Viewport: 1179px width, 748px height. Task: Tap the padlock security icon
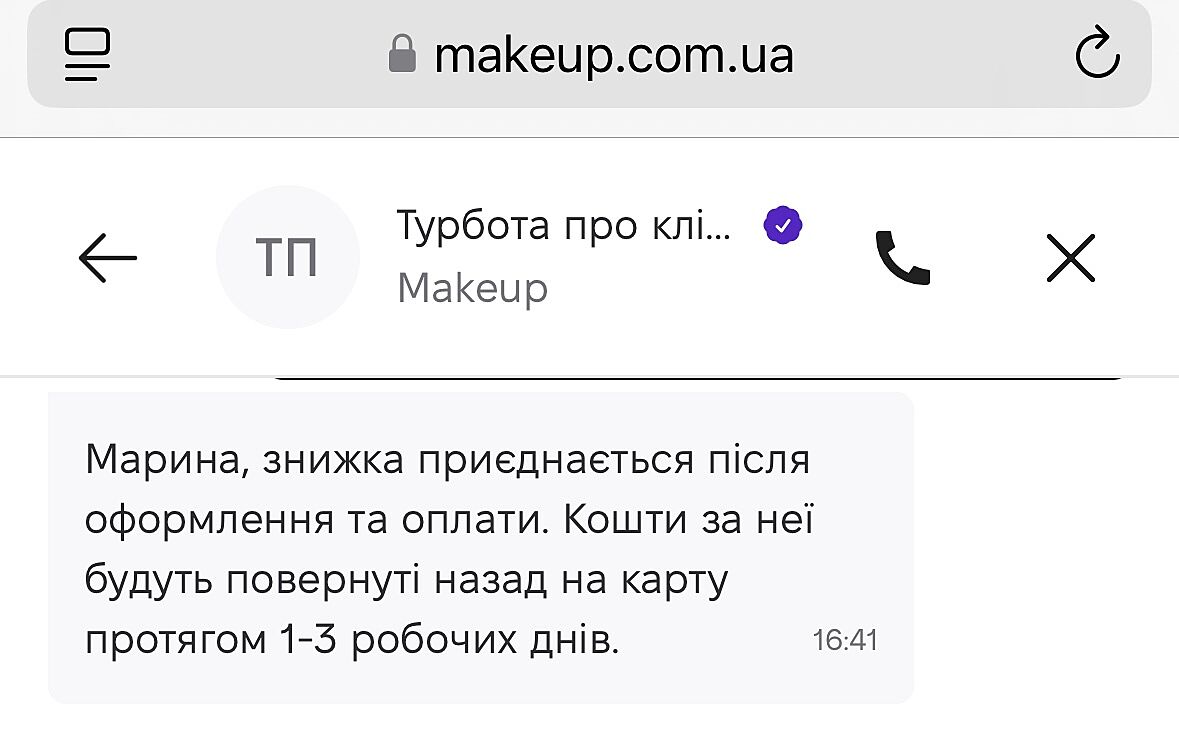401,55
